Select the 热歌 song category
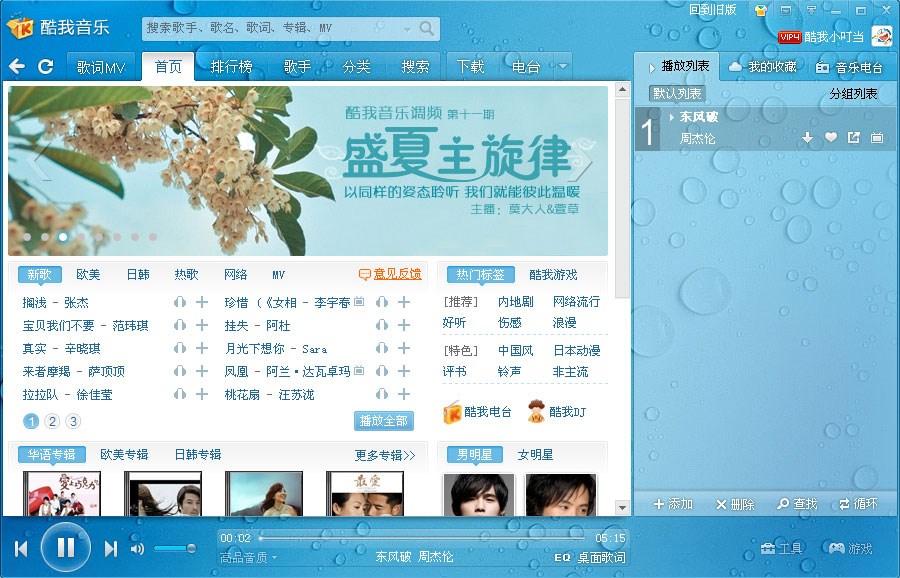Image resolution: width=900 pixels, height=578 pixels. [186, 274]
